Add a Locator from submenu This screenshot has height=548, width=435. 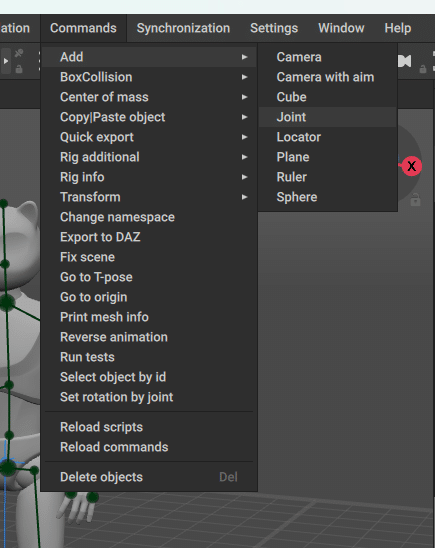[328, 137]
